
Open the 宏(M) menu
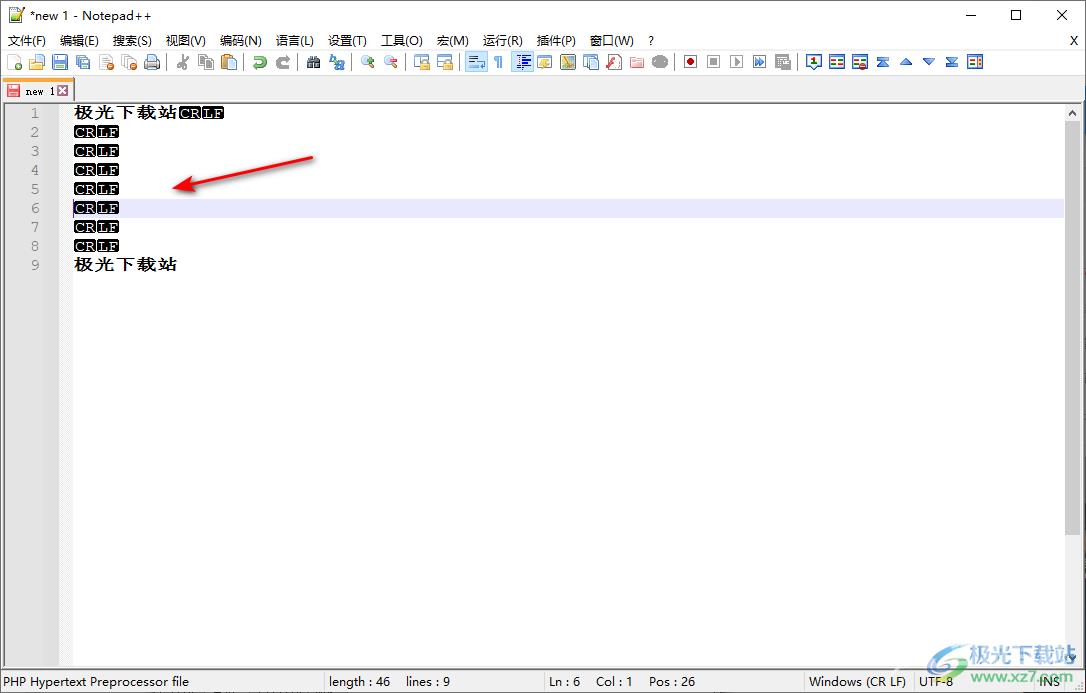pos(453,41)
